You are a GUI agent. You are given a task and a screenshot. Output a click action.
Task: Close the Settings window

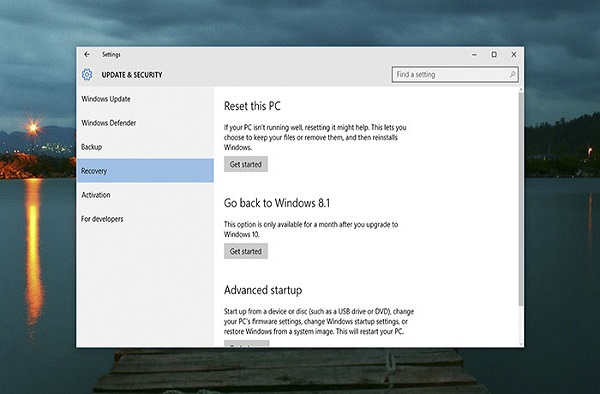(514, 54)
